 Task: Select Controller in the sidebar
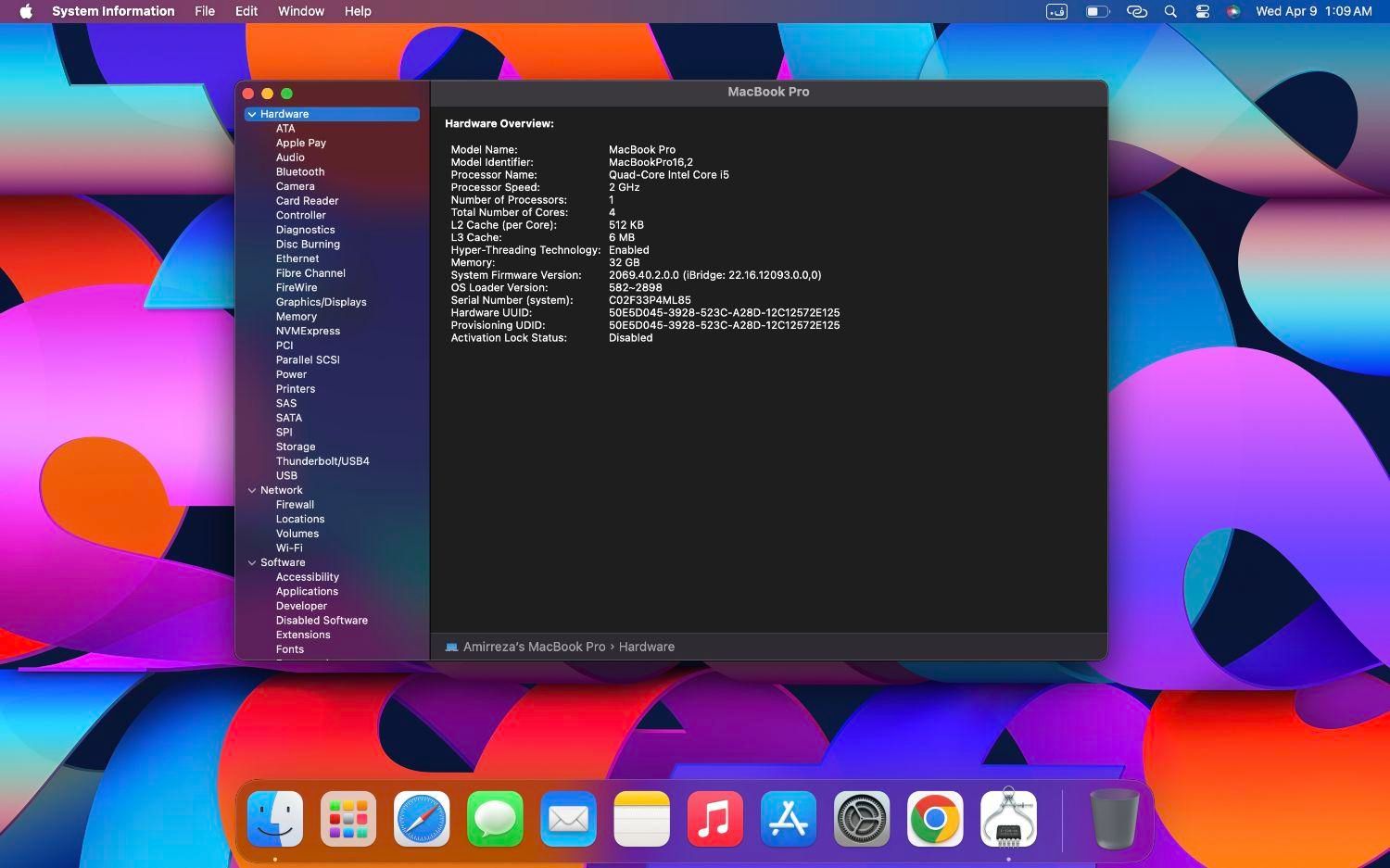tap(301, 215)
